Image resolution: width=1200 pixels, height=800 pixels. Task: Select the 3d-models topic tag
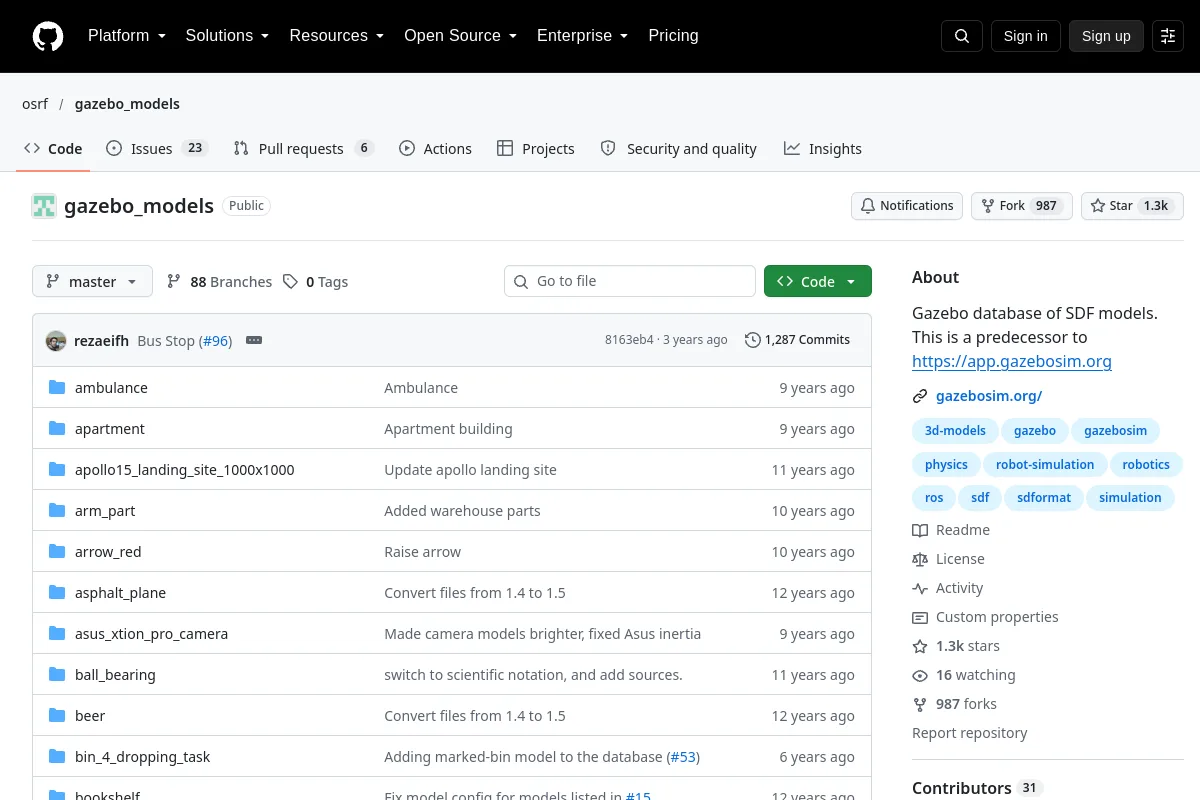click(955, 431)
